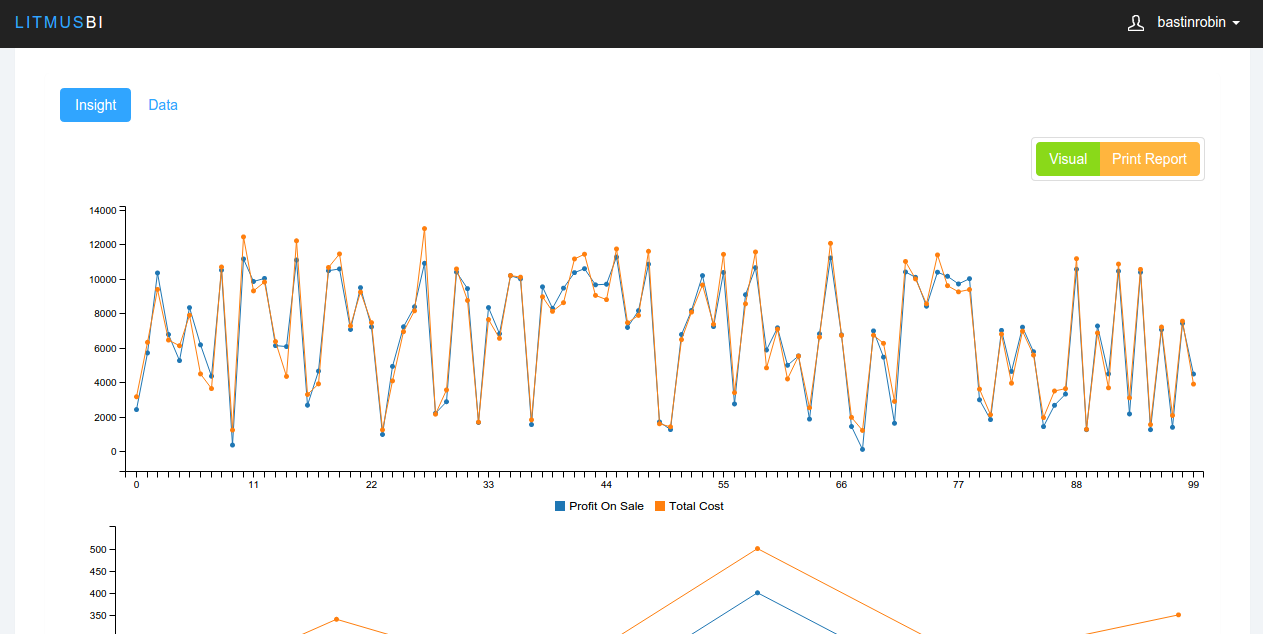Click the 450 label on lower chart
Image resolution: width=1263 pixels, height=634 pixels.
pos(98,572)
